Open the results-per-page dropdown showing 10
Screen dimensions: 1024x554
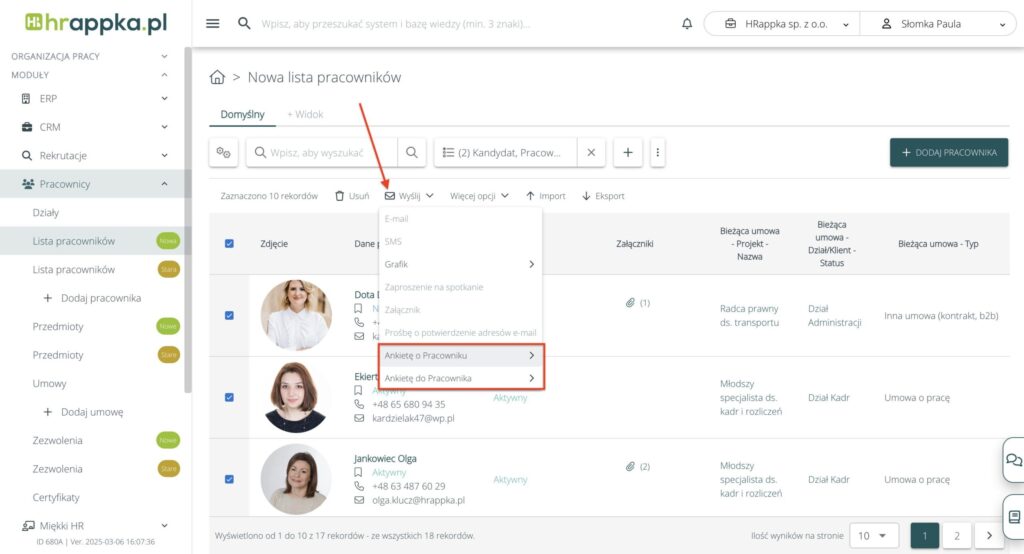(873, 536)
